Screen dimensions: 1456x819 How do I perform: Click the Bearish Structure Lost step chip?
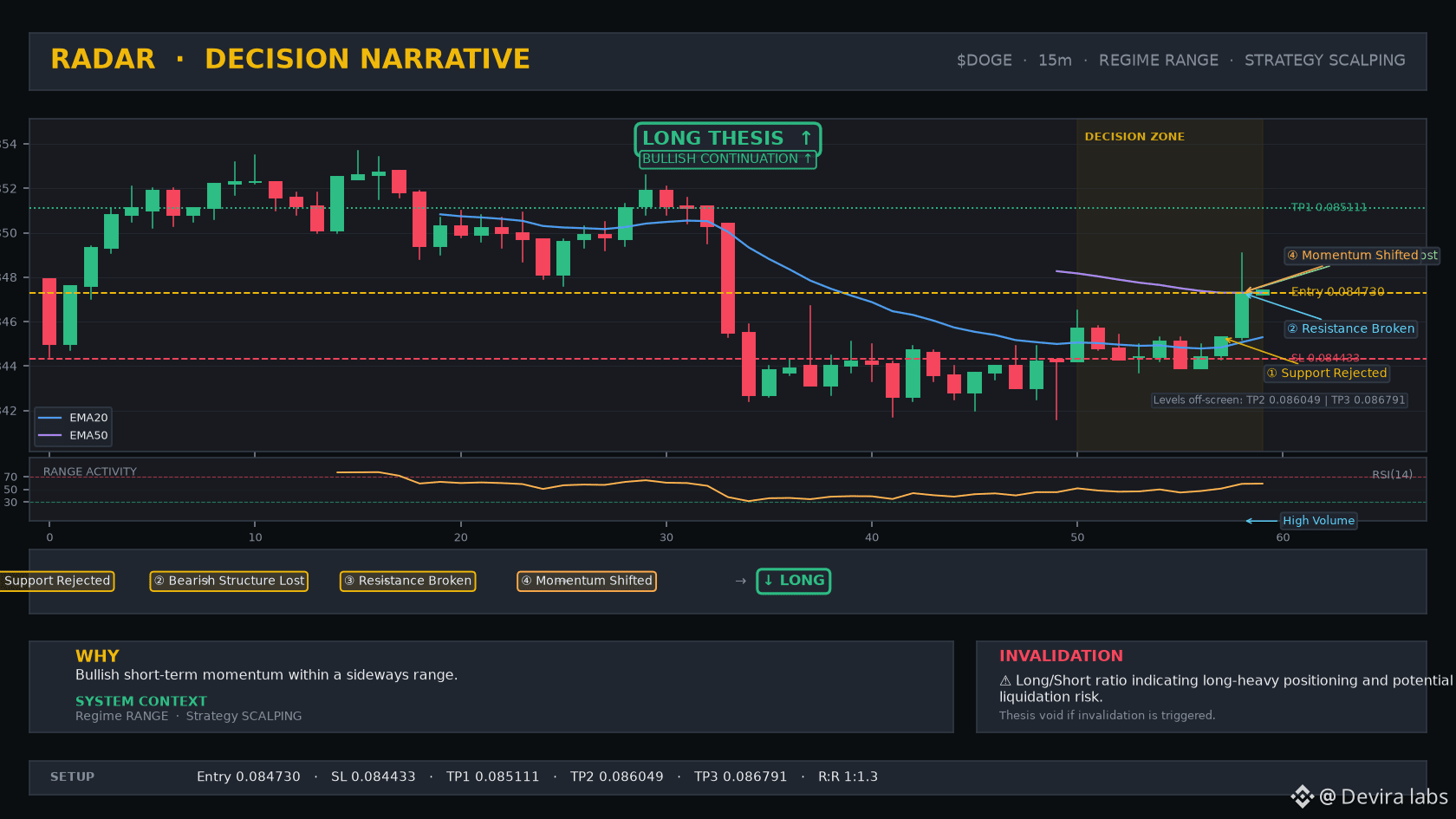[229, 581]
